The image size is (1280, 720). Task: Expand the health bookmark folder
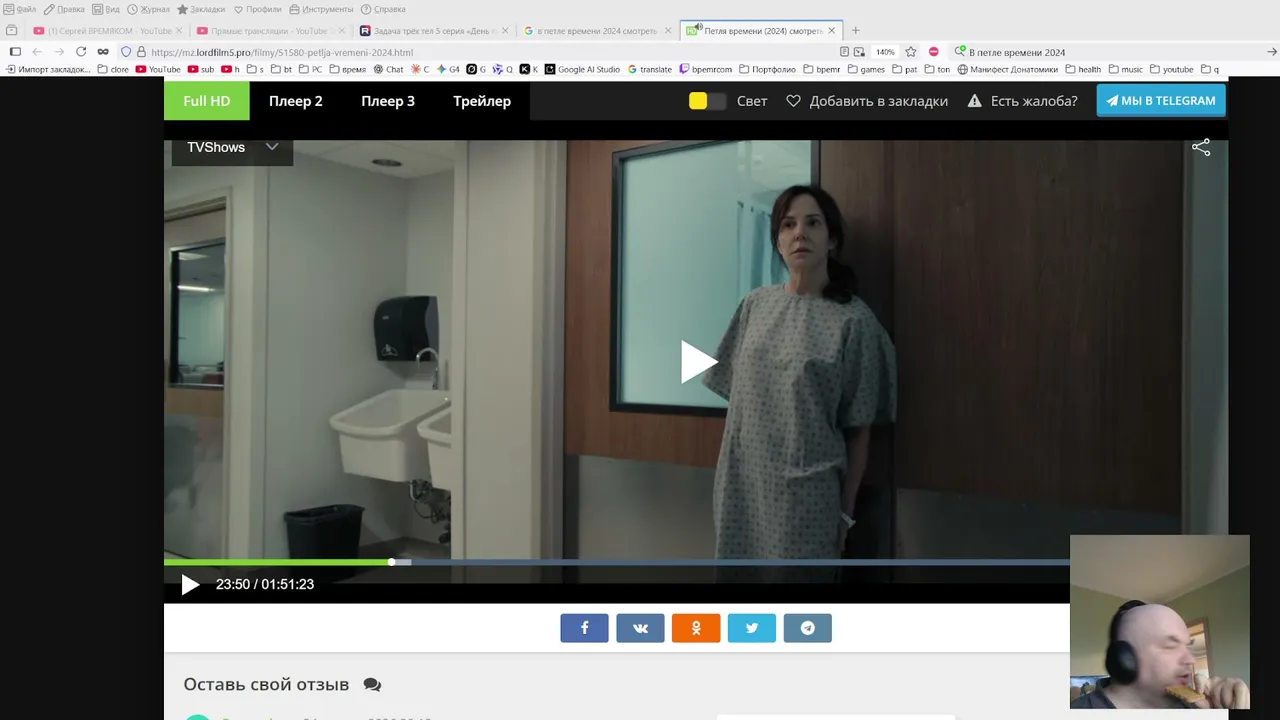[x=1083, y=70]
